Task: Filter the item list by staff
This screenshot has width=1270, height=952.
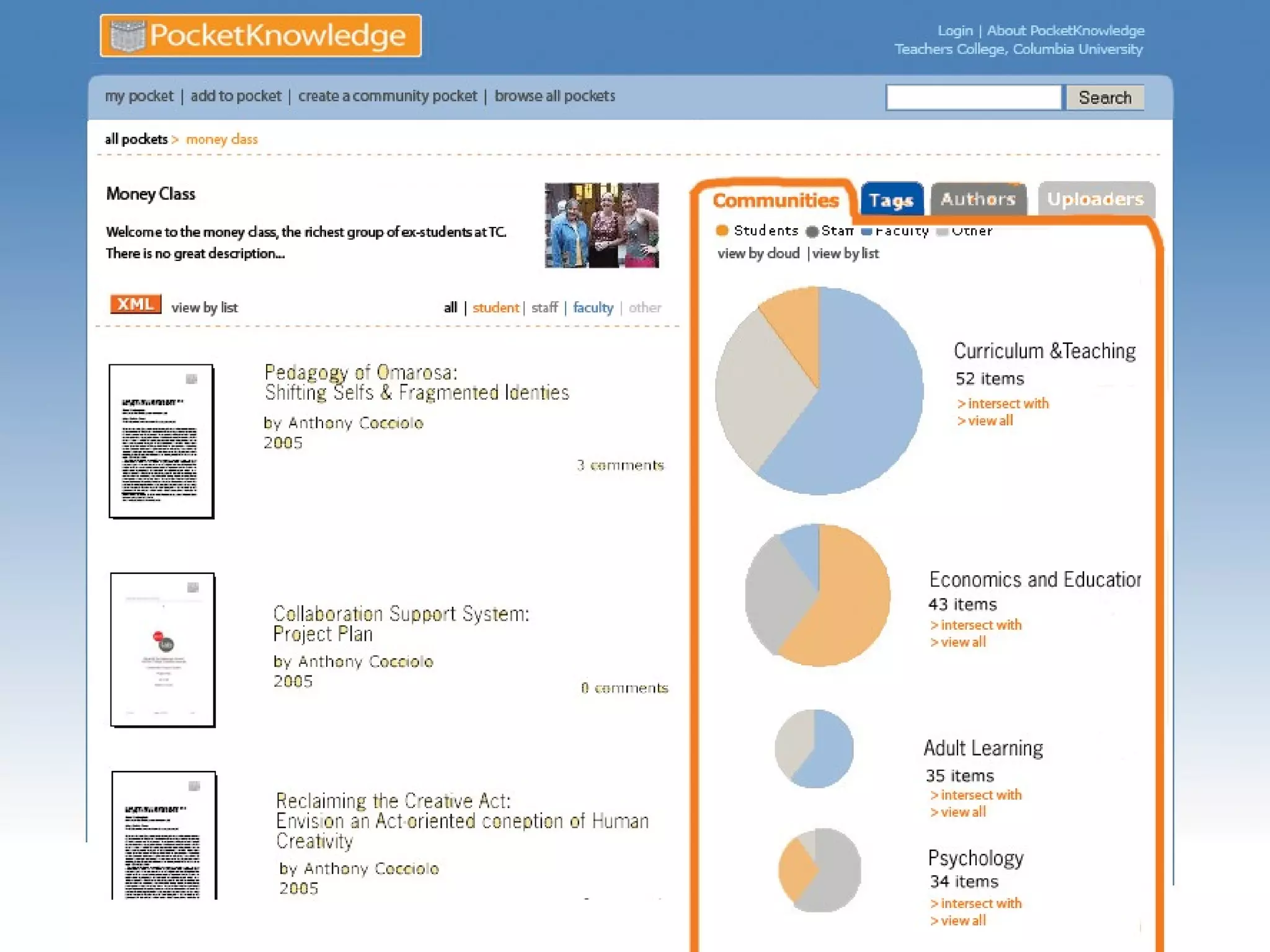Action: [544, 308]
